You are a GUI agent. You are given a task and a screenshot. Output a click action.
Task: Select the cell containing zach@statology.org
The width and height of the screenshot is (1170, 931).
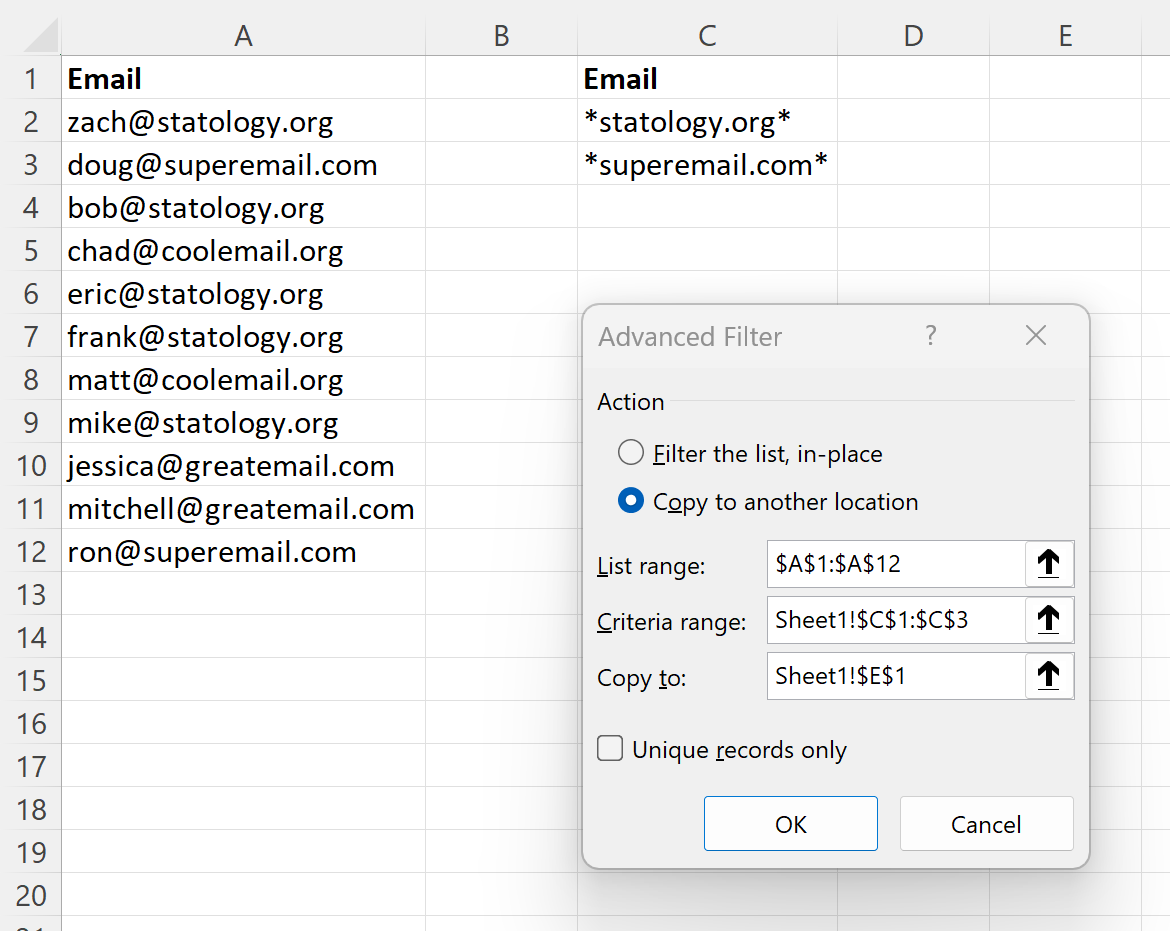coord(243,122)
